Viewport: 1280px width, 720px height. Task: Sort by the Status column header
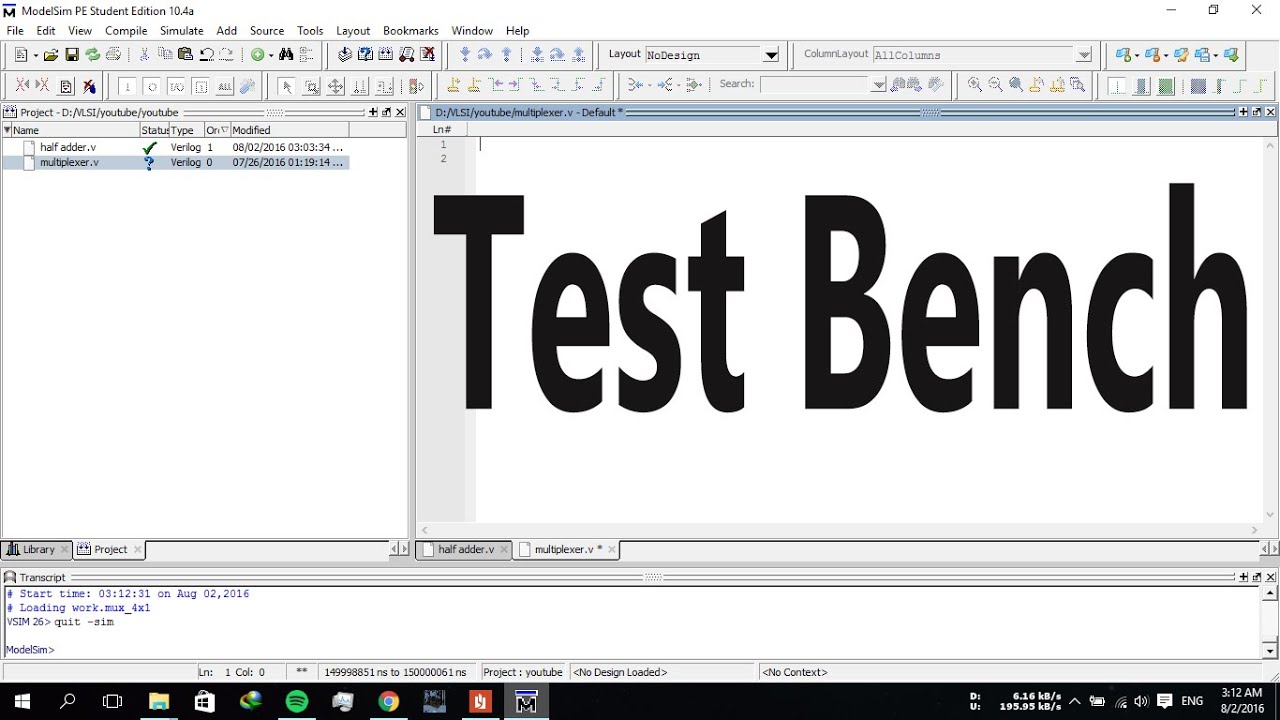(154, 130)
